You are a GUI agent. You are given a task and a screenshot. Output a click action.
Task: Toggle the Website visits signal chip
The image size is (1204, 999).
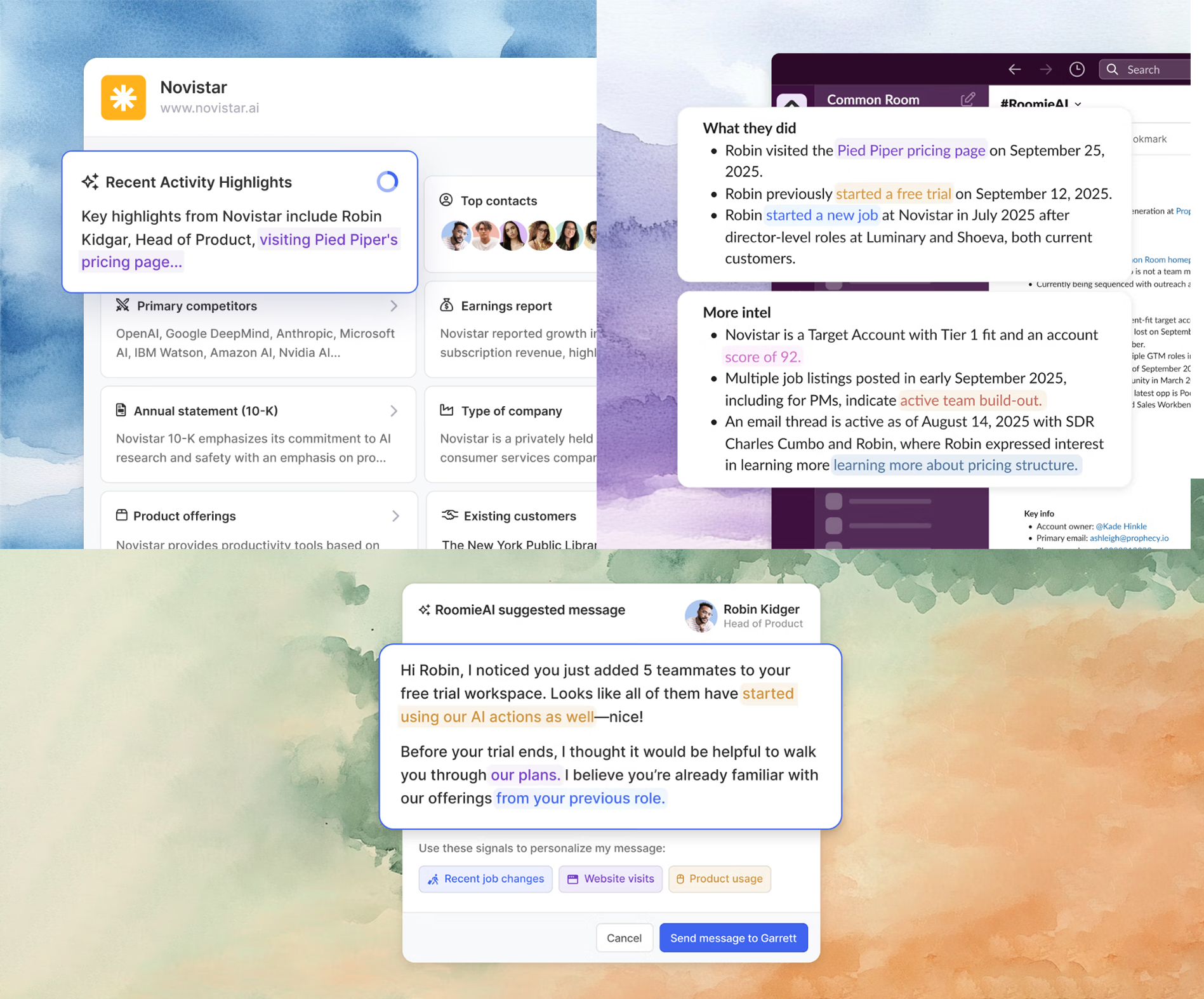pyautogui.click(x=611, y=879)
